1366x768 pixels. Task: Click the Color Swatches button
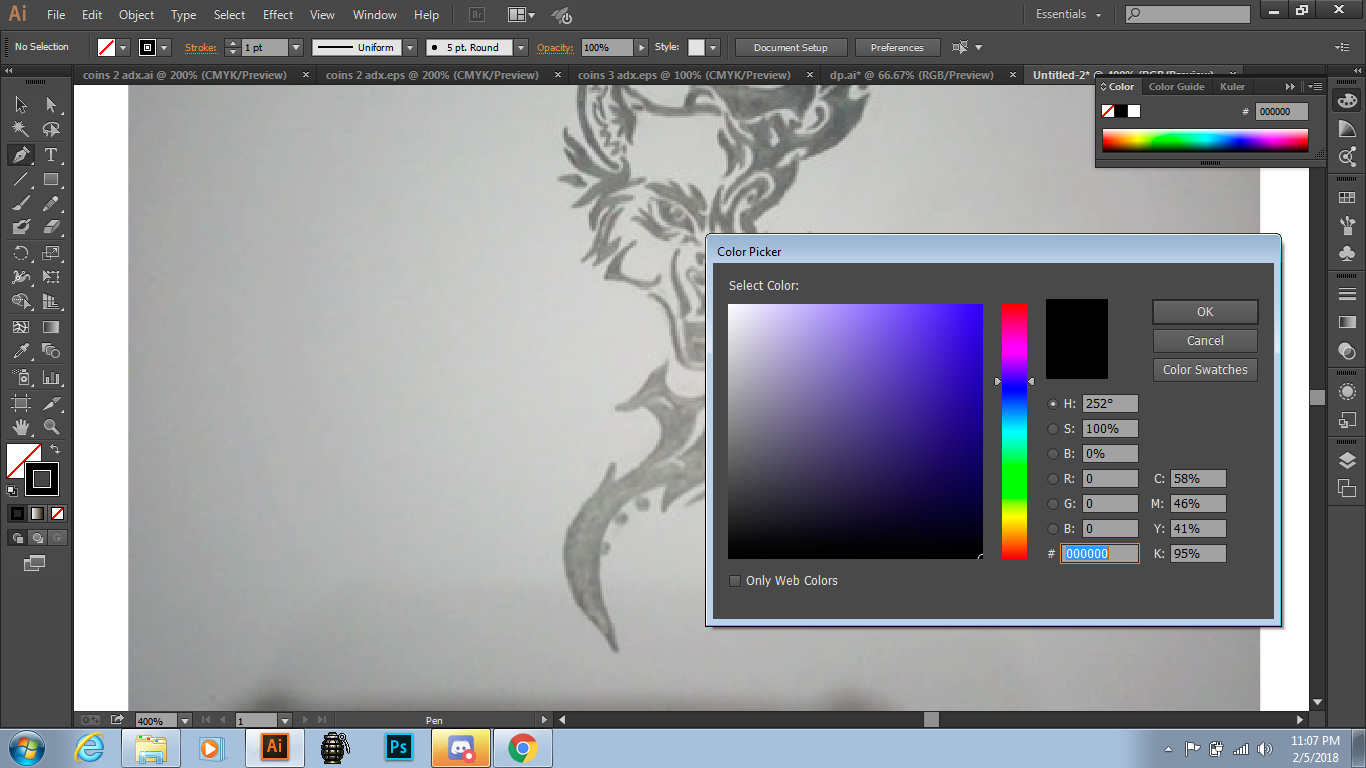[1204, 370]
